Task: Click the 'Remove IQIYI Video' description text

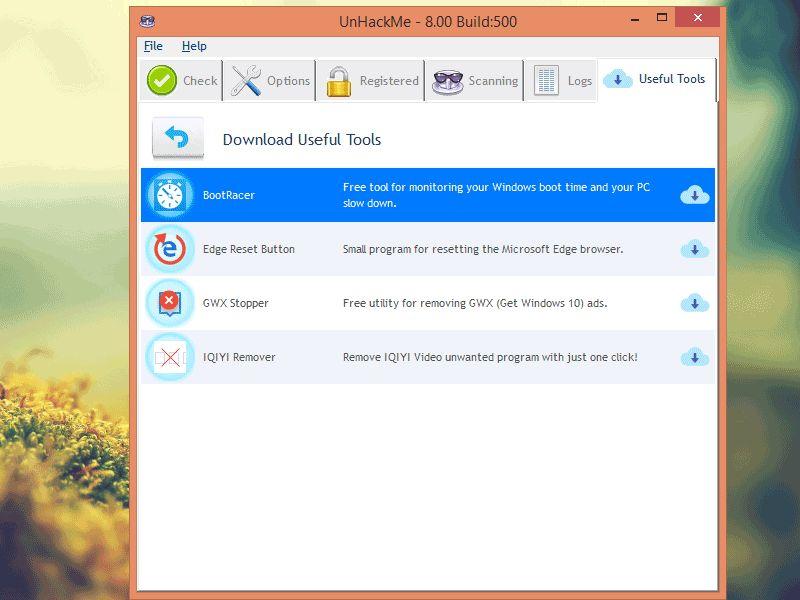Action: coord(490,357)
